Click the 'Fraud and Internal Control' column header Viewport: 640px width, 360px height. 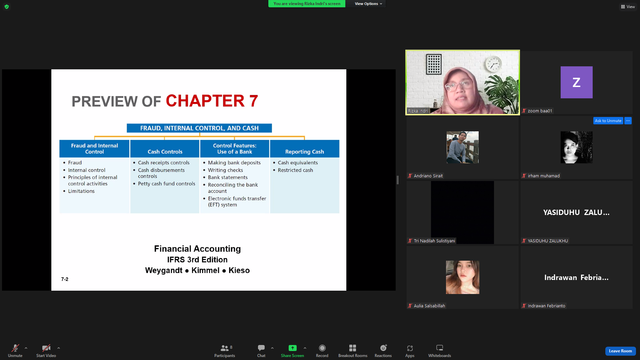94,149
